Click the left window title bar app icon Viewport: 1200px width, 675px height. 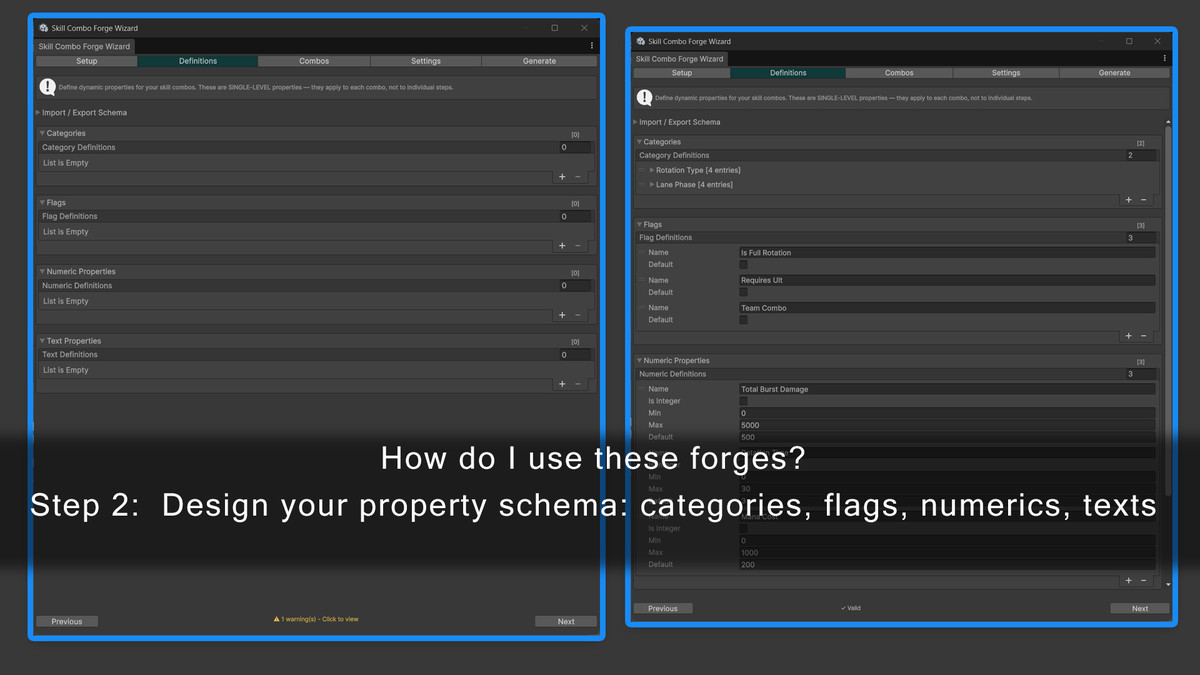click(44, 28)
